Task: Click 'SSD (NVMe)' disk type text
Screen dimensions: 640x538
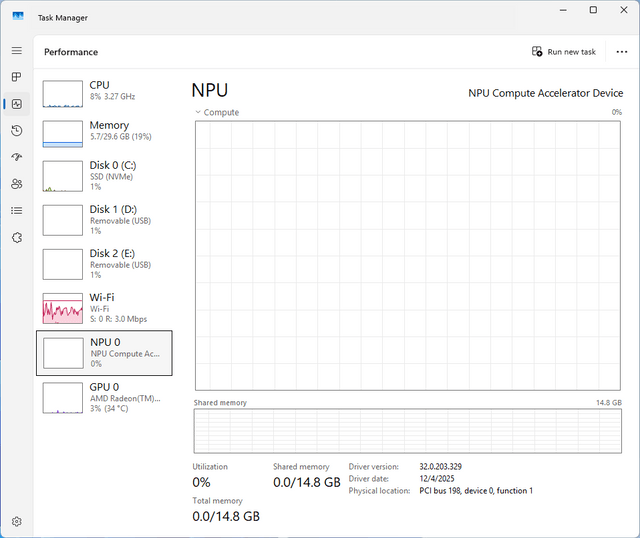Action: [x=111, y=177]
